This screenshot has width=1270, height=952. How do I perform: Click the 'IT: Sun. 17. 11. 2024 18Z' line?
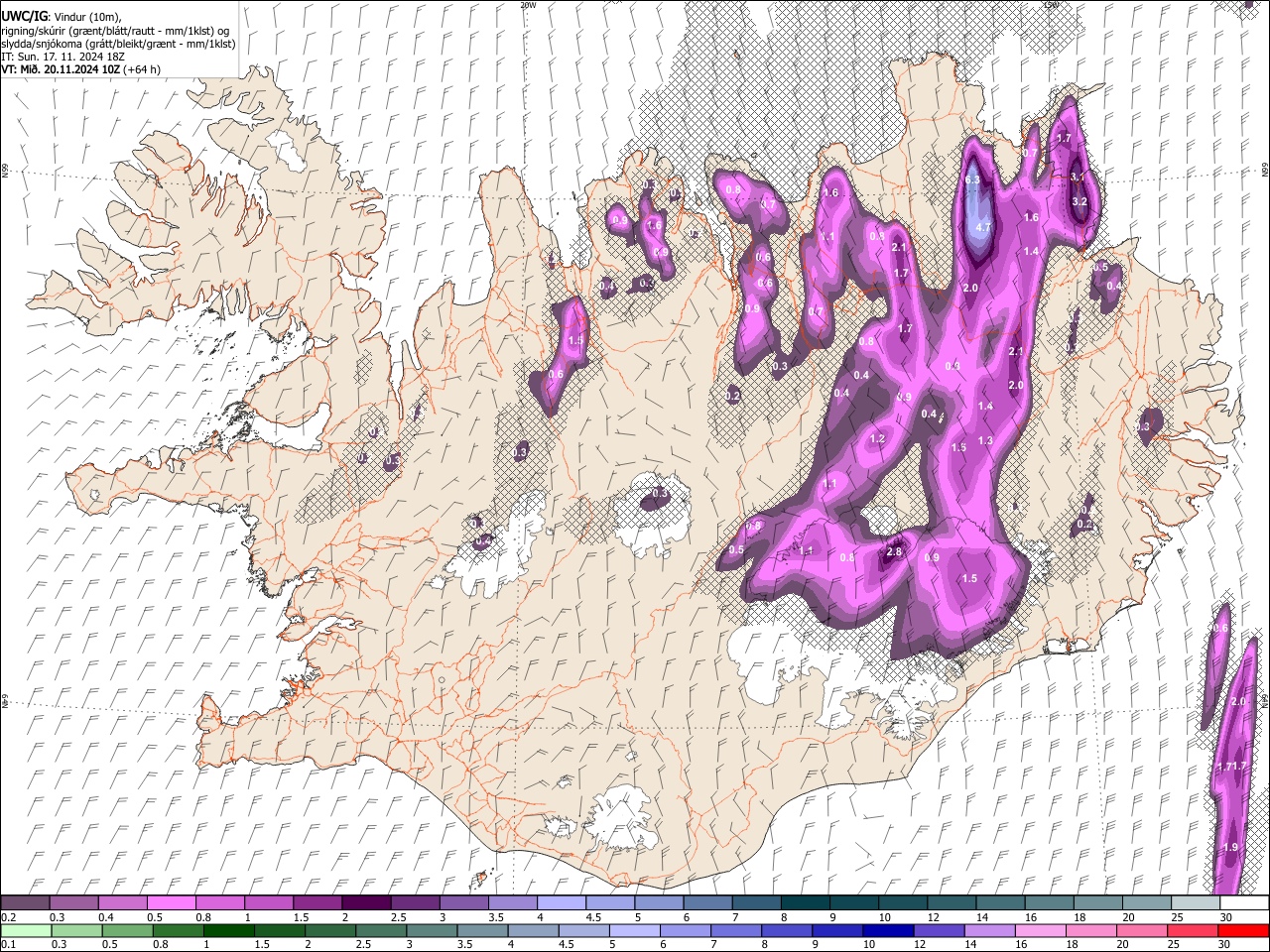[63, 57]
